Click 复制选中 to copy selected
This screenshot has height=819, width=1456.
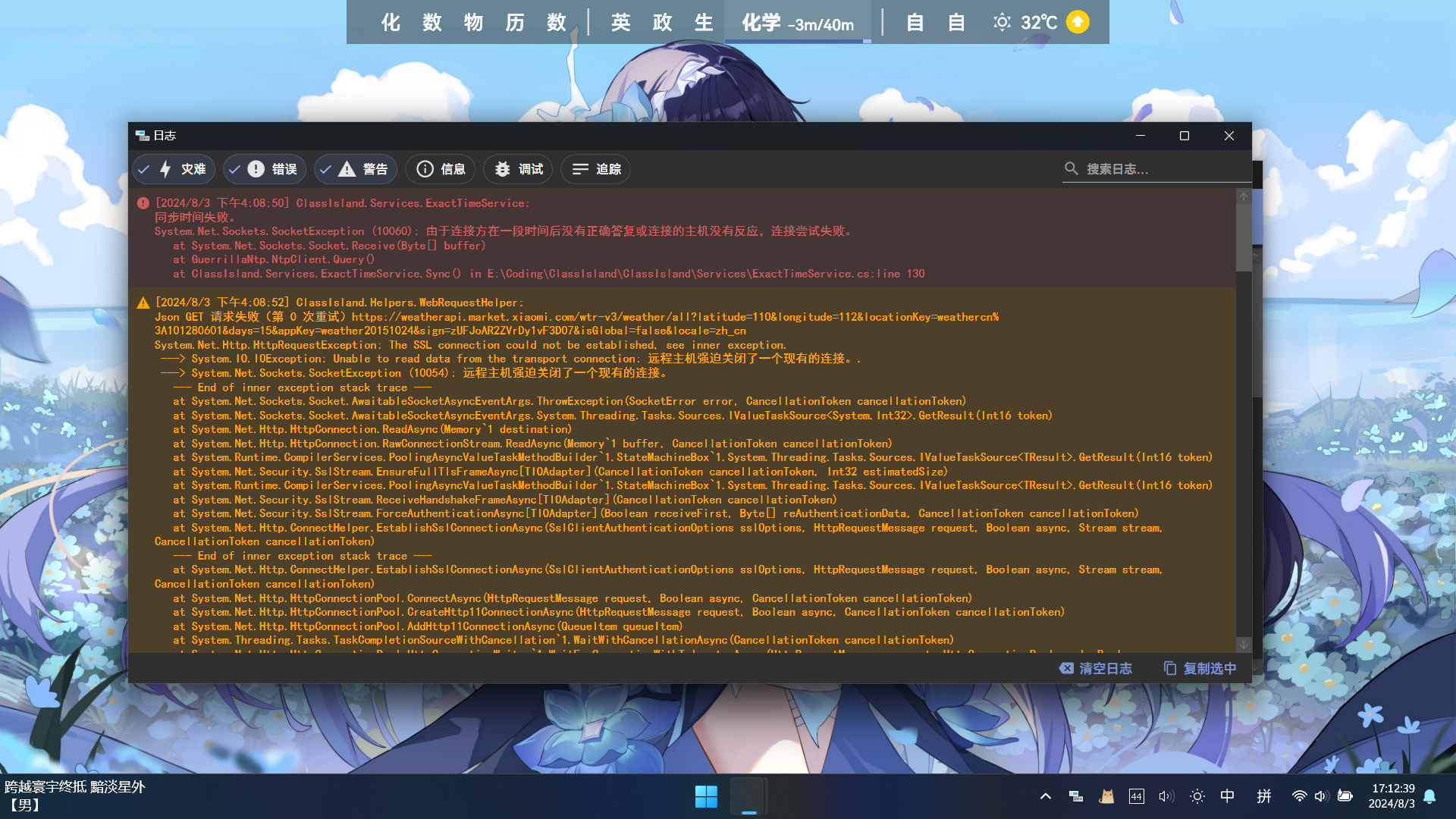pyautogui.click(x=1200, y=668)
